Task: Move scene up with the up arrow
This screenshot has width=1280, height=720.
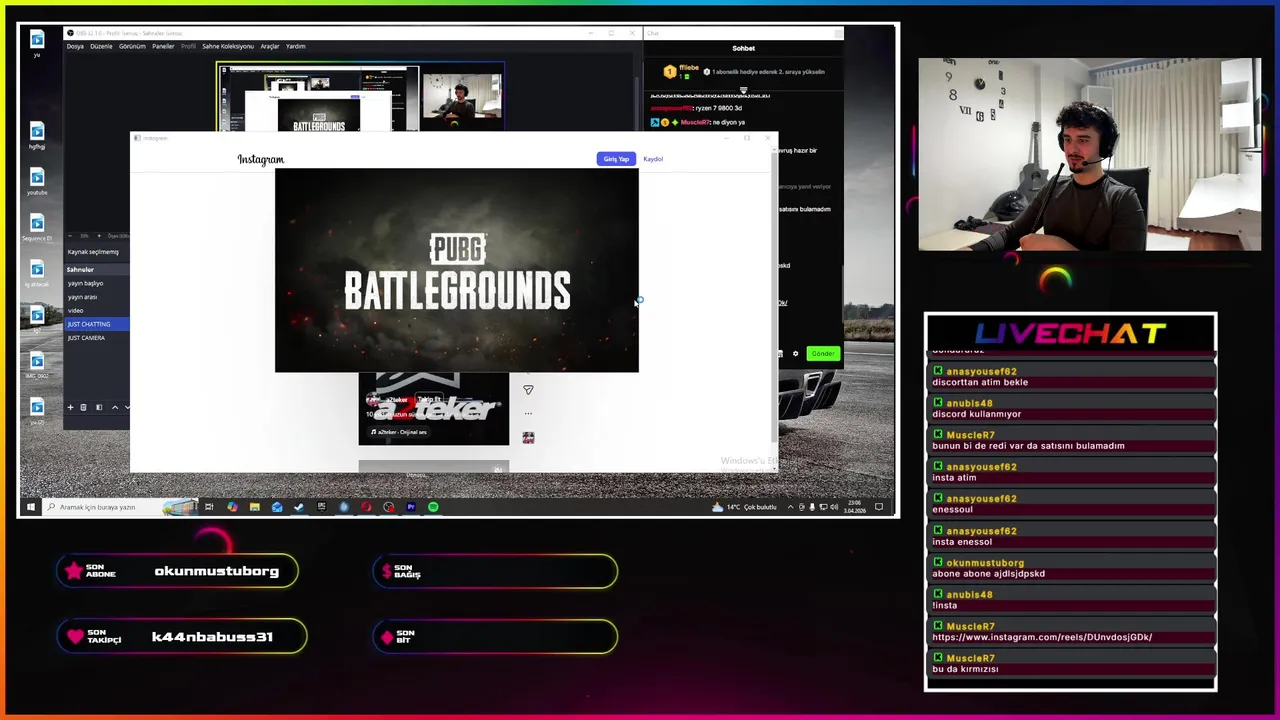Action: [x=115, y=407]
